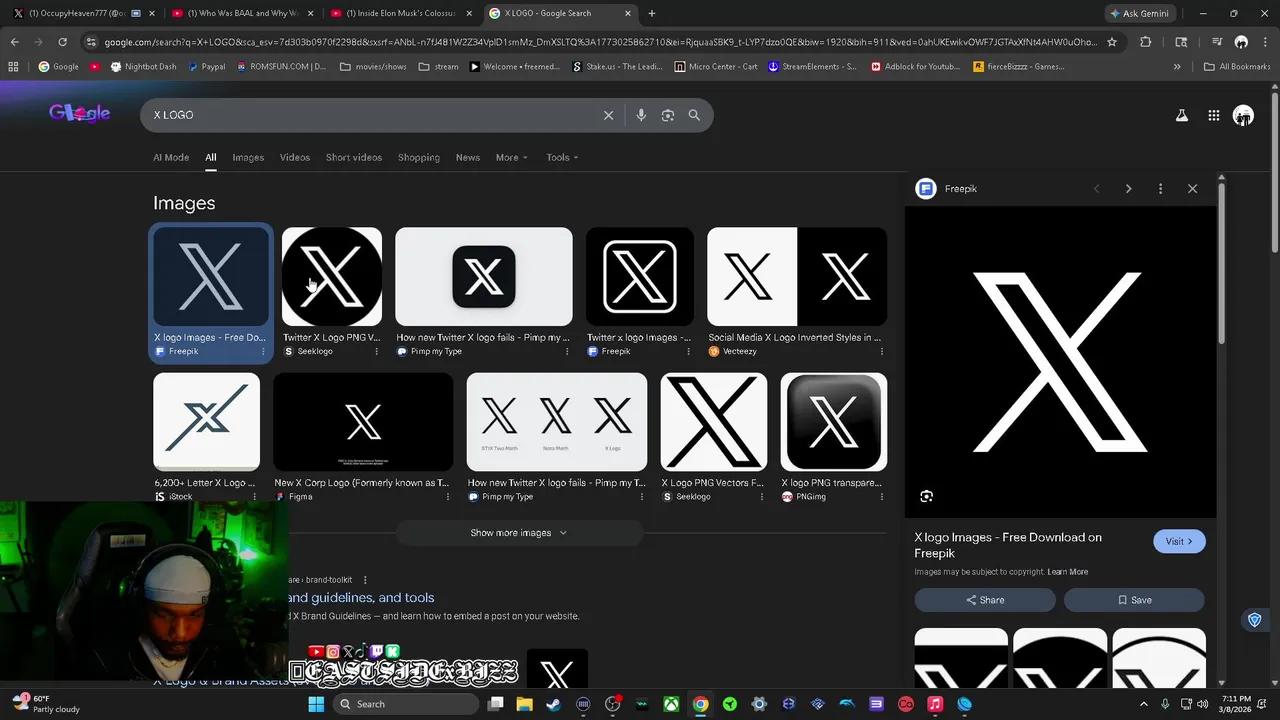
Task: Click the Share button
Action: click(985, 600)
